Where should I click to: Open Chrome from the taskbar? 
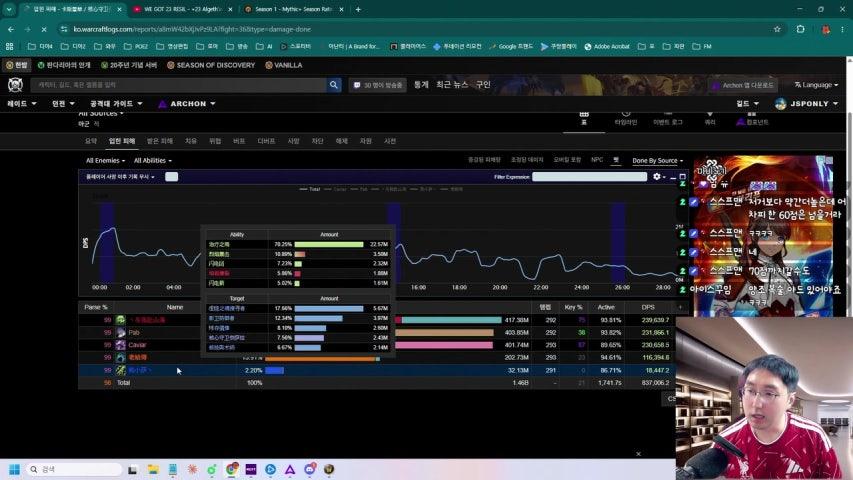(x=231, y=469)
